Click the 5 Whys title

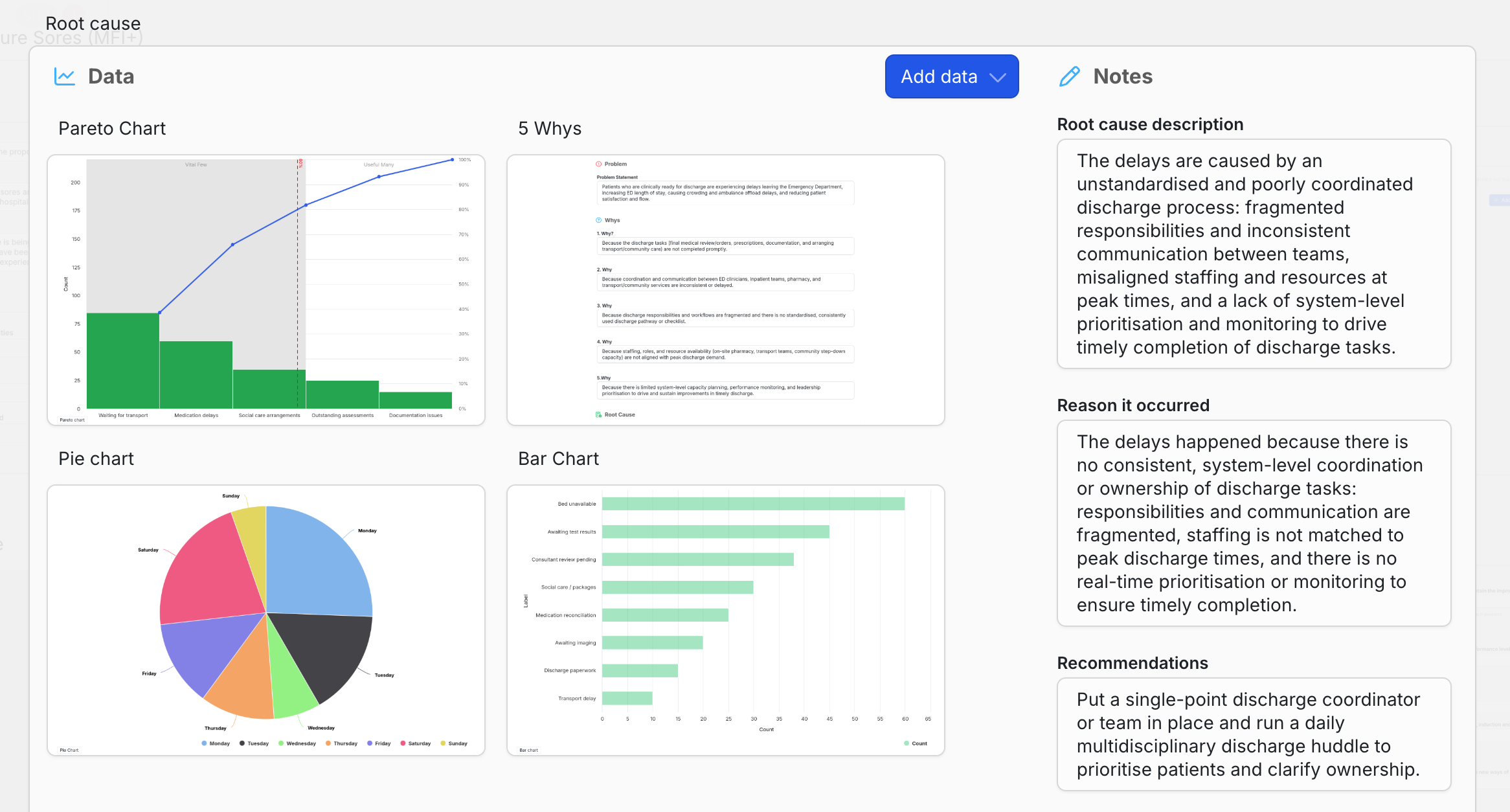click(550, 128)
